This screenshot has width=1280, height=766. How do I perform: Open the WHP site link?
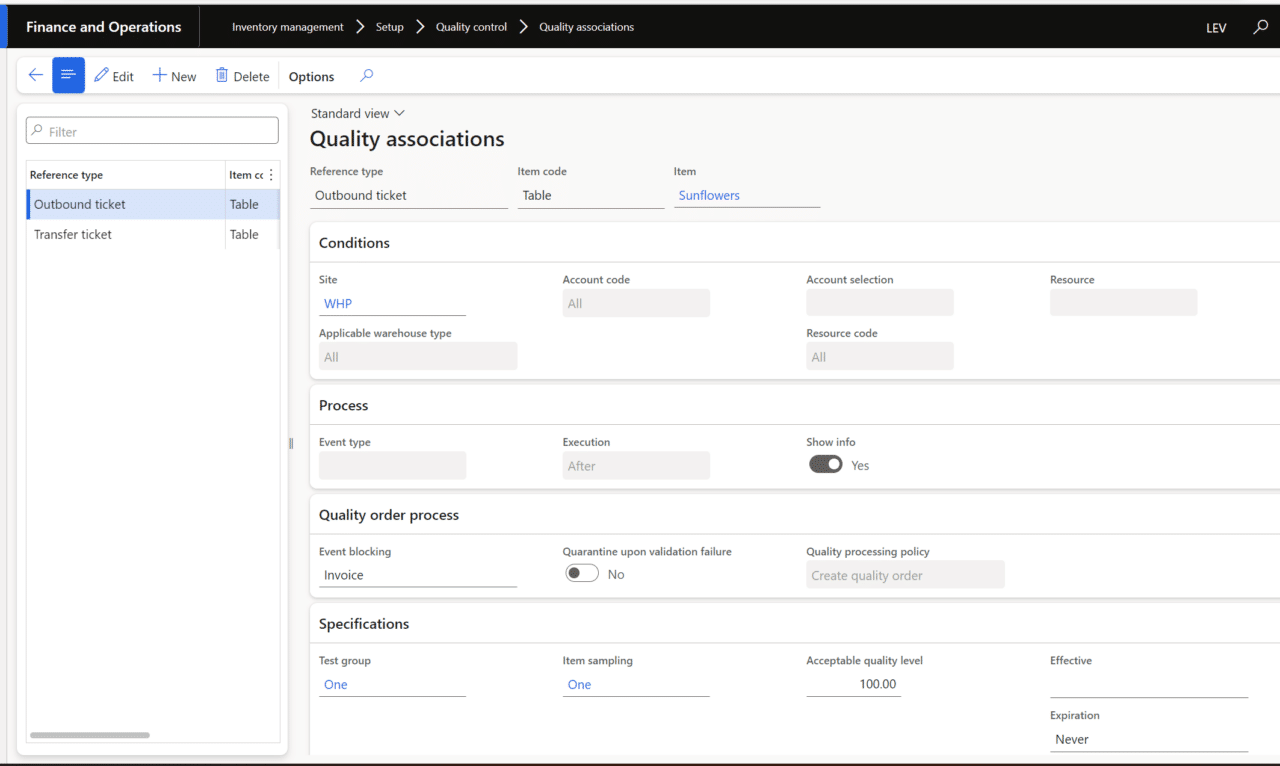click(338, 304)
